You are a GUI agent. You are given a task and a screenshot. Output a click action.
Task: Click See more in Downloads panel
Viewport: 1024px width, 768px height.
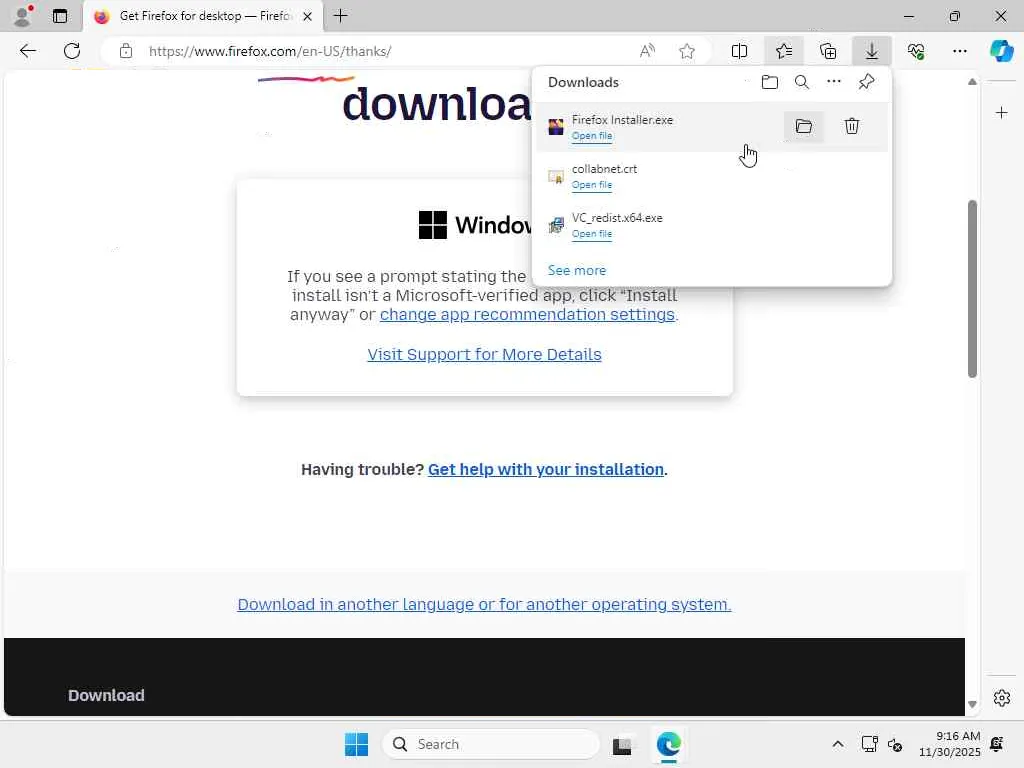pos(577,270)
